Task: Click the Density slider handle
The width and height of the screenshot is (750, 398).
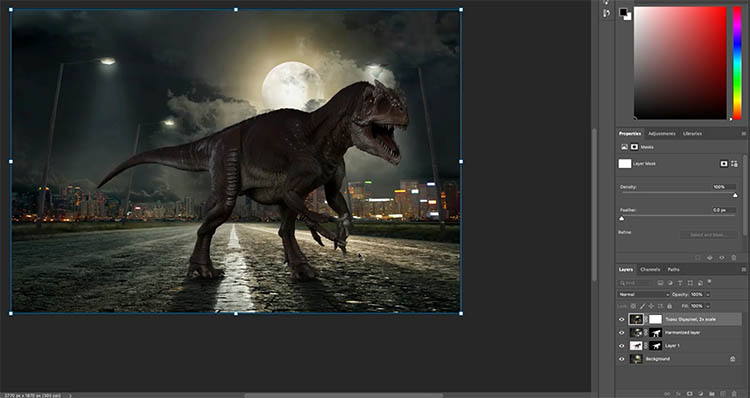Action: (x=735, y=195)
